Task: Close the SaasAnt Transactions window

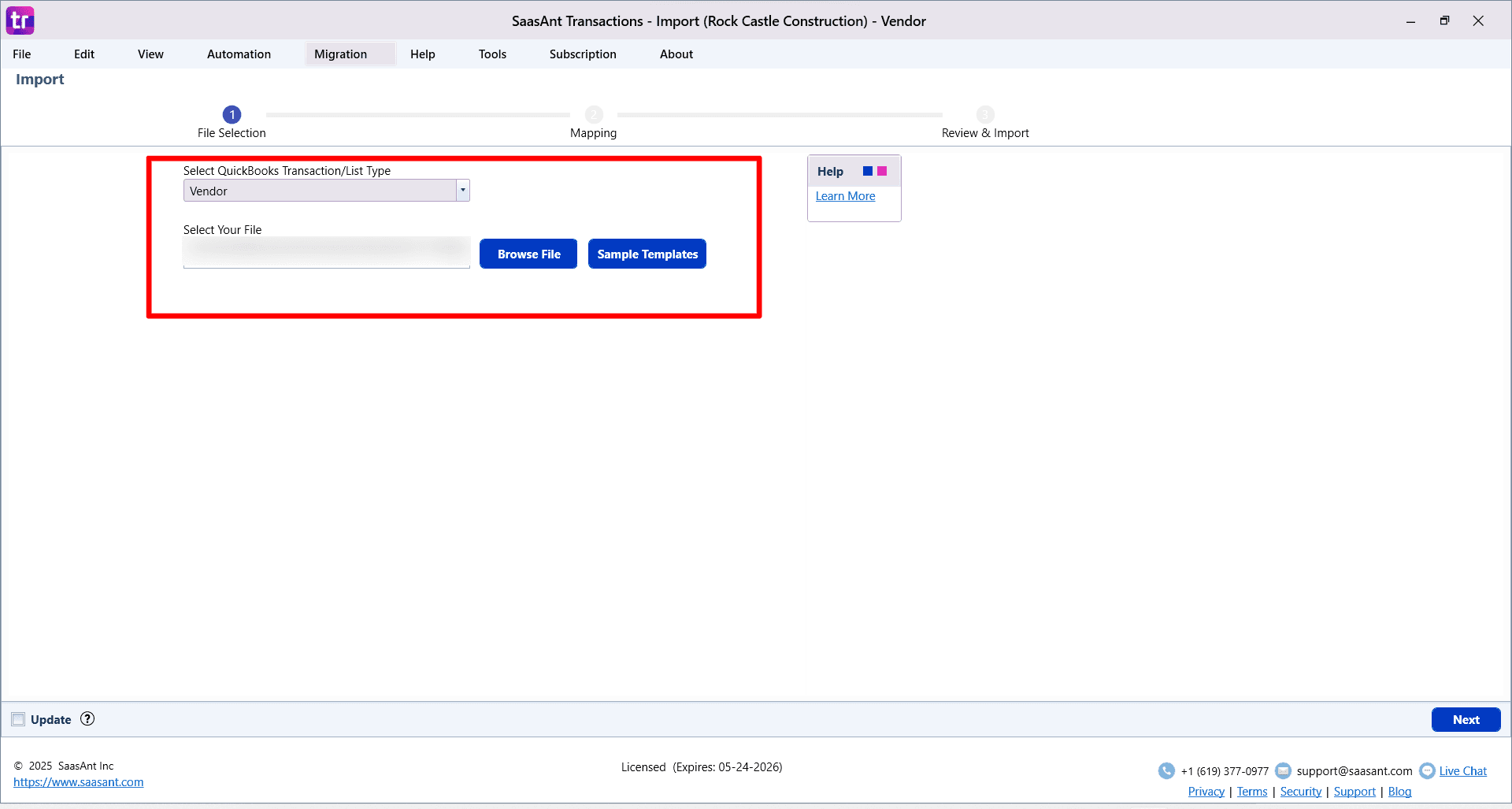Action: coord(1478,21)
